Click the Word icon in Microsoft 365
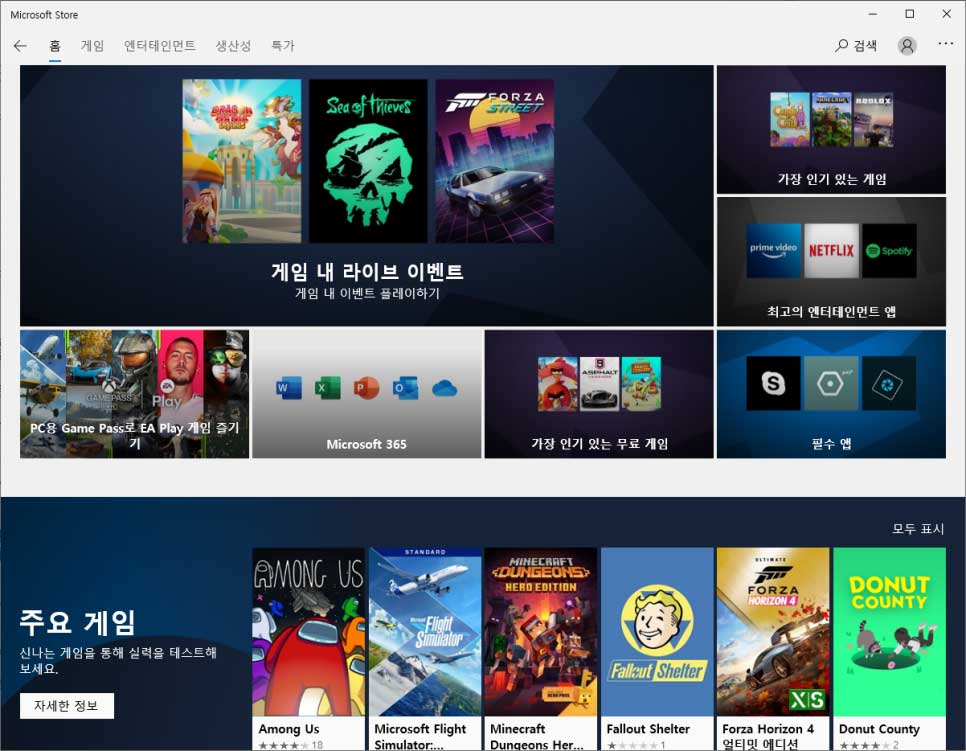Image resolution: width=966 pixels, height=751 pixels. [x=288, y=388]
